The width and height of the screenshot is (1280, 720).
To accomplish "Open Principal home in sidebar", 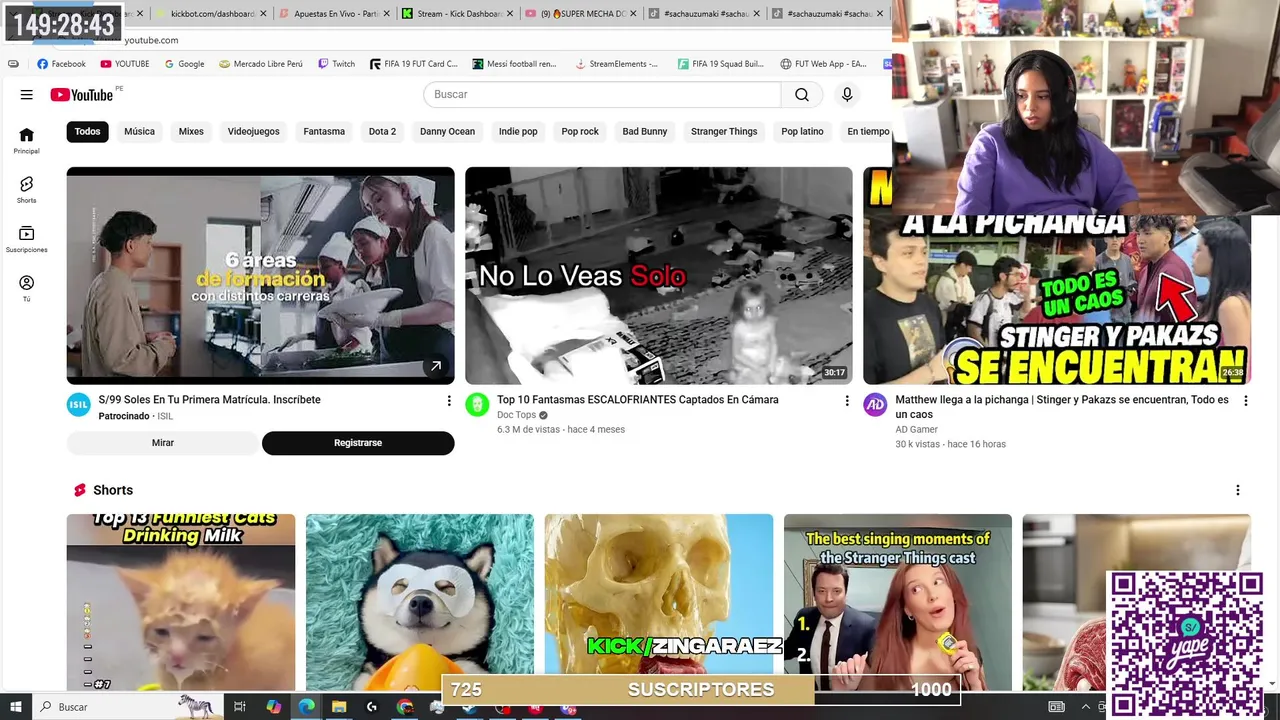I will tap(26, 141).
